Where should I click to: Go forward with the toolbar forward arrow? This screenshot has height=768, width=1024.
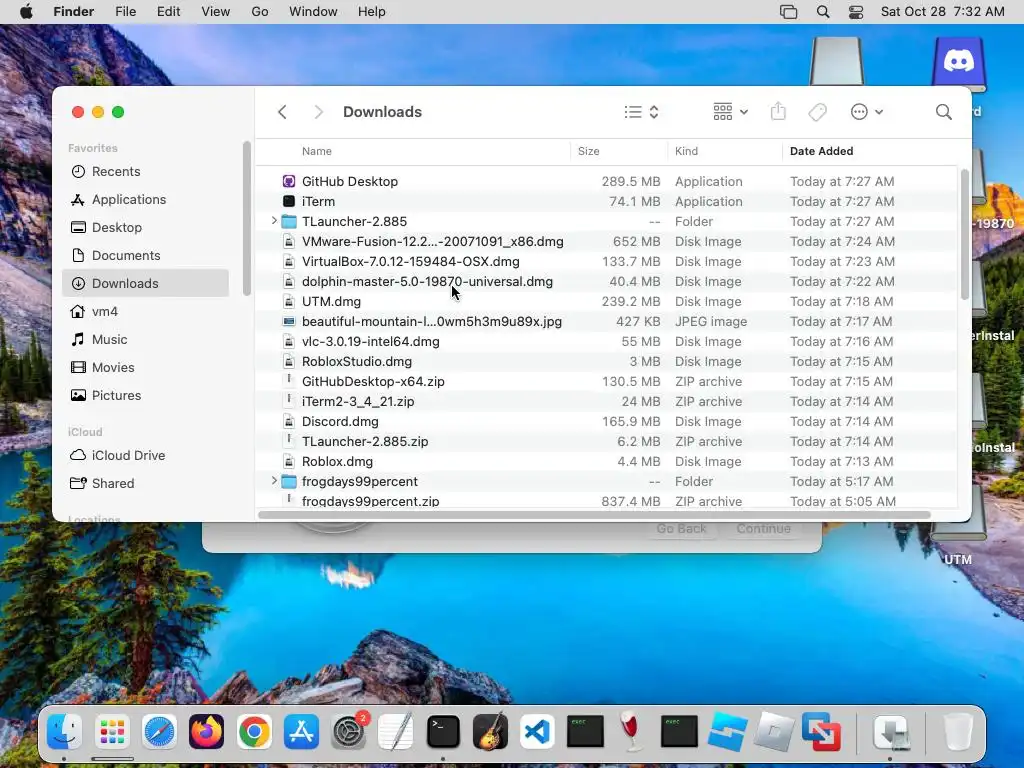[x=318, y=112]
